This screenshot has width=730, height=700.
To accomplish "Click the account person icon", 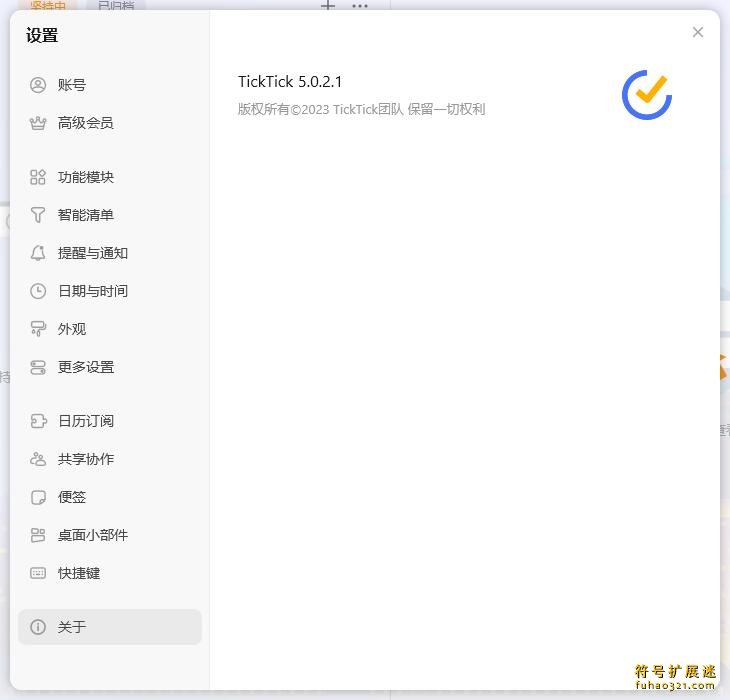I will pyautogui.click(x=38, y=85).
